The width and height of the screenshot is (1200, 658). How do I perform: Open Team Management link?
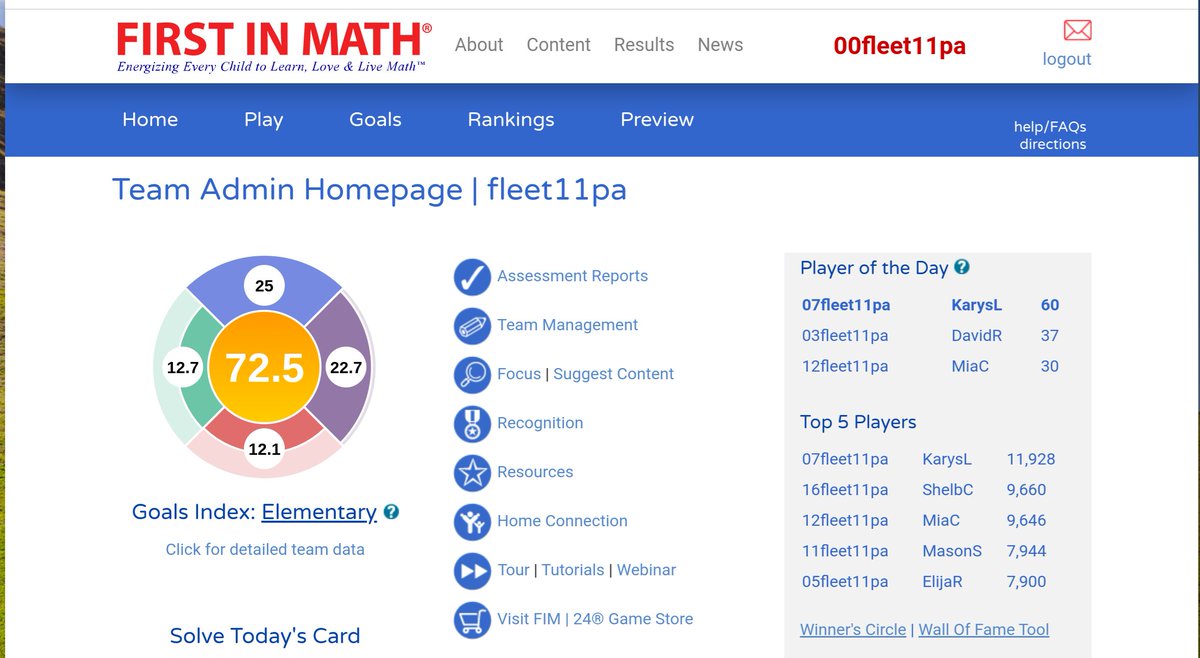567,325
